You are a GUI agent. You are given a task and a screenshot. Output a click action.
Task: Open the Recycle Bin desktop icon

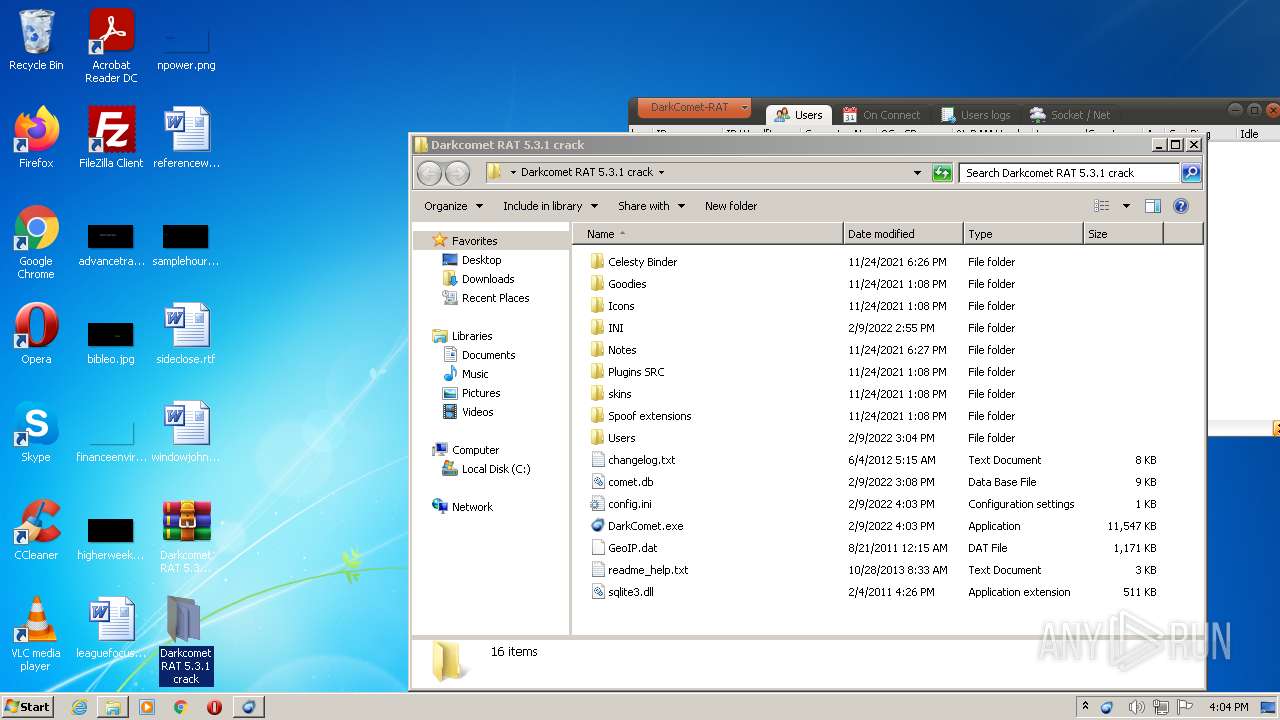coord(36,40)
